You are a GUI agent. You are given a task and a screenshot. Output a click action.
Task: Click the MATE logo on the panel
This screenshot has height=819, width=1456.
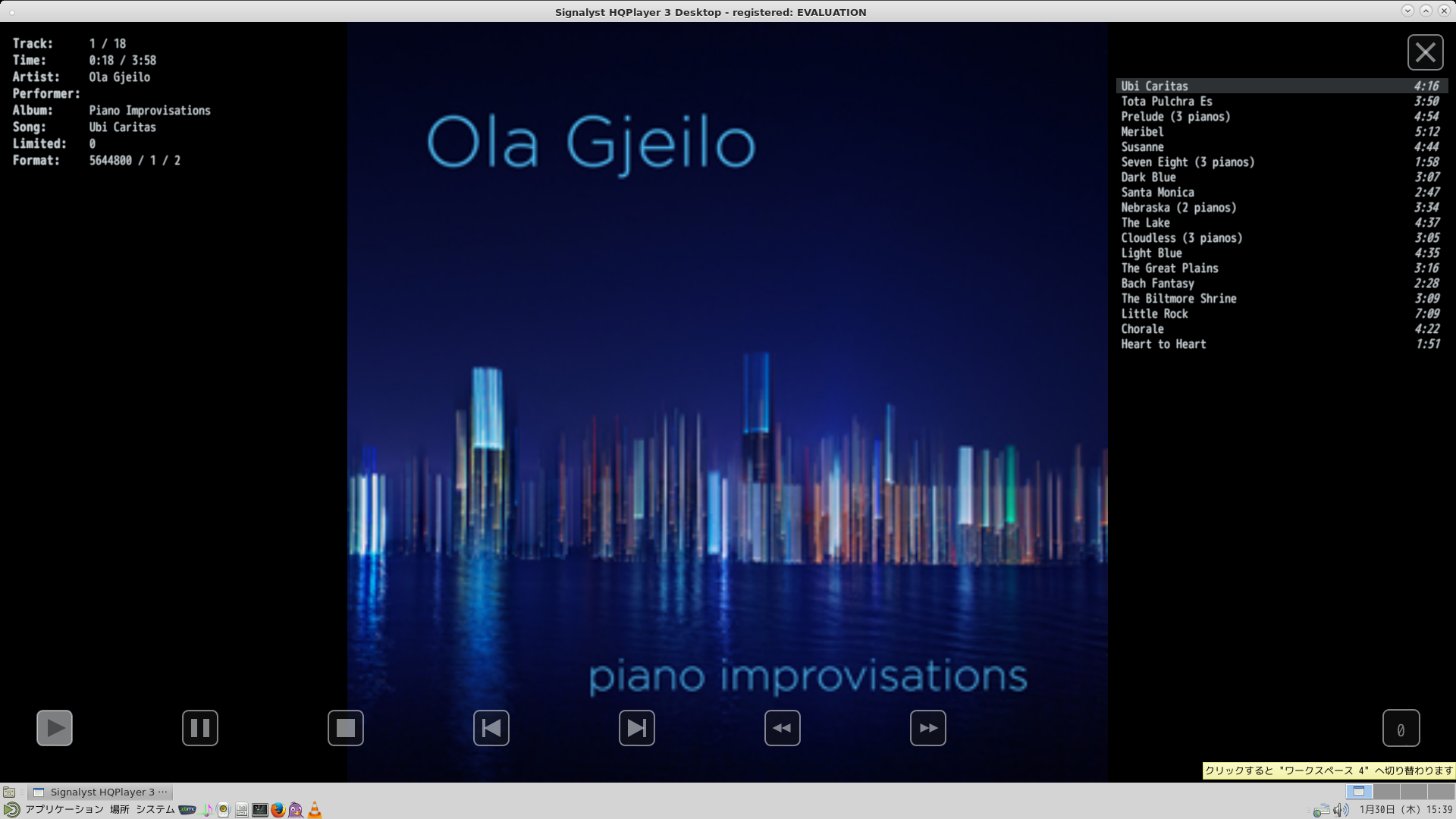click(11, 810)
